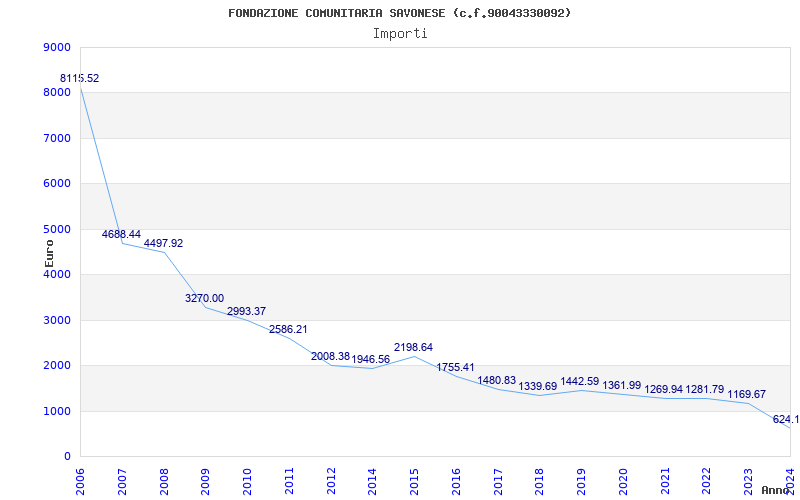Select the 2024 year axis label
800x500 pixels.
790,480
